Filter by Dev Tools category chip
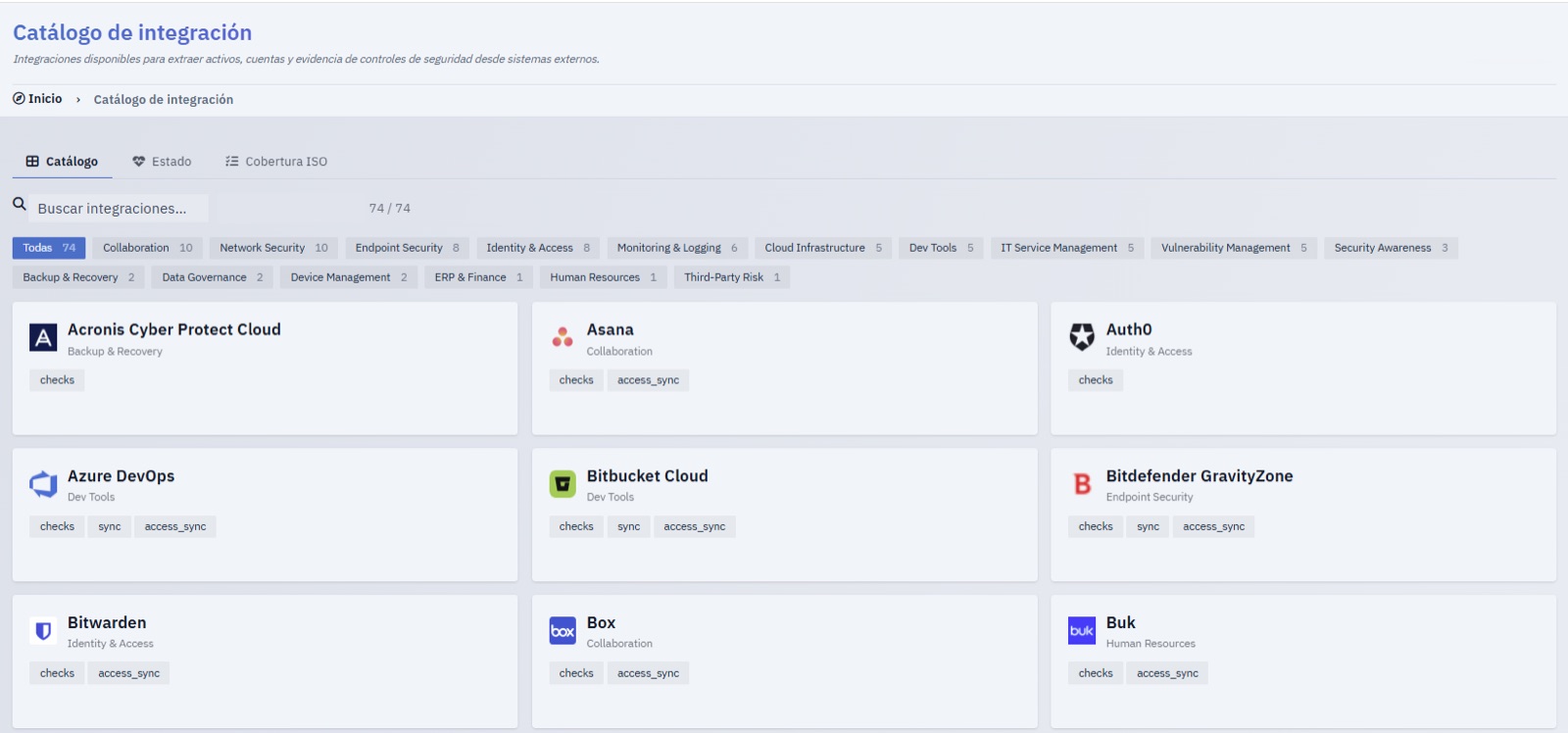 click(x=942, y=248)
